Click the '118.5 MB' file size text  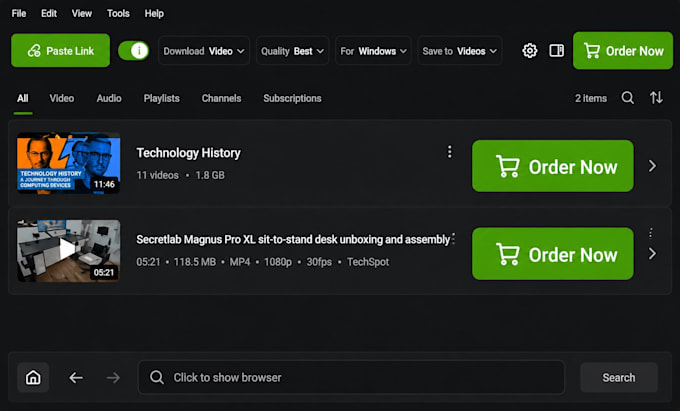tap(195, 262)
